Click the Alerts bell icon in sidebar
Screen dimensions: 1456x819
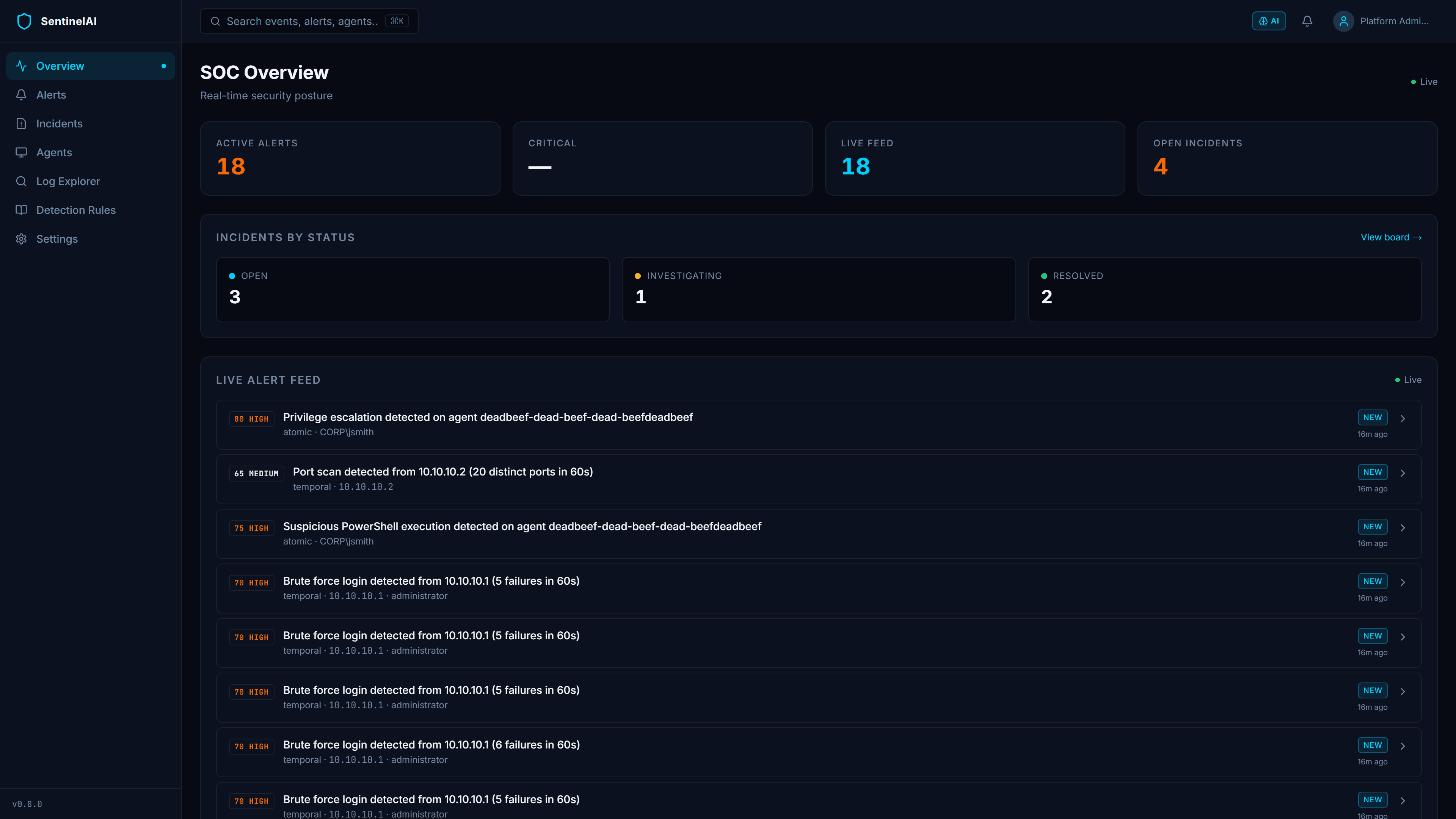(22, 95)
